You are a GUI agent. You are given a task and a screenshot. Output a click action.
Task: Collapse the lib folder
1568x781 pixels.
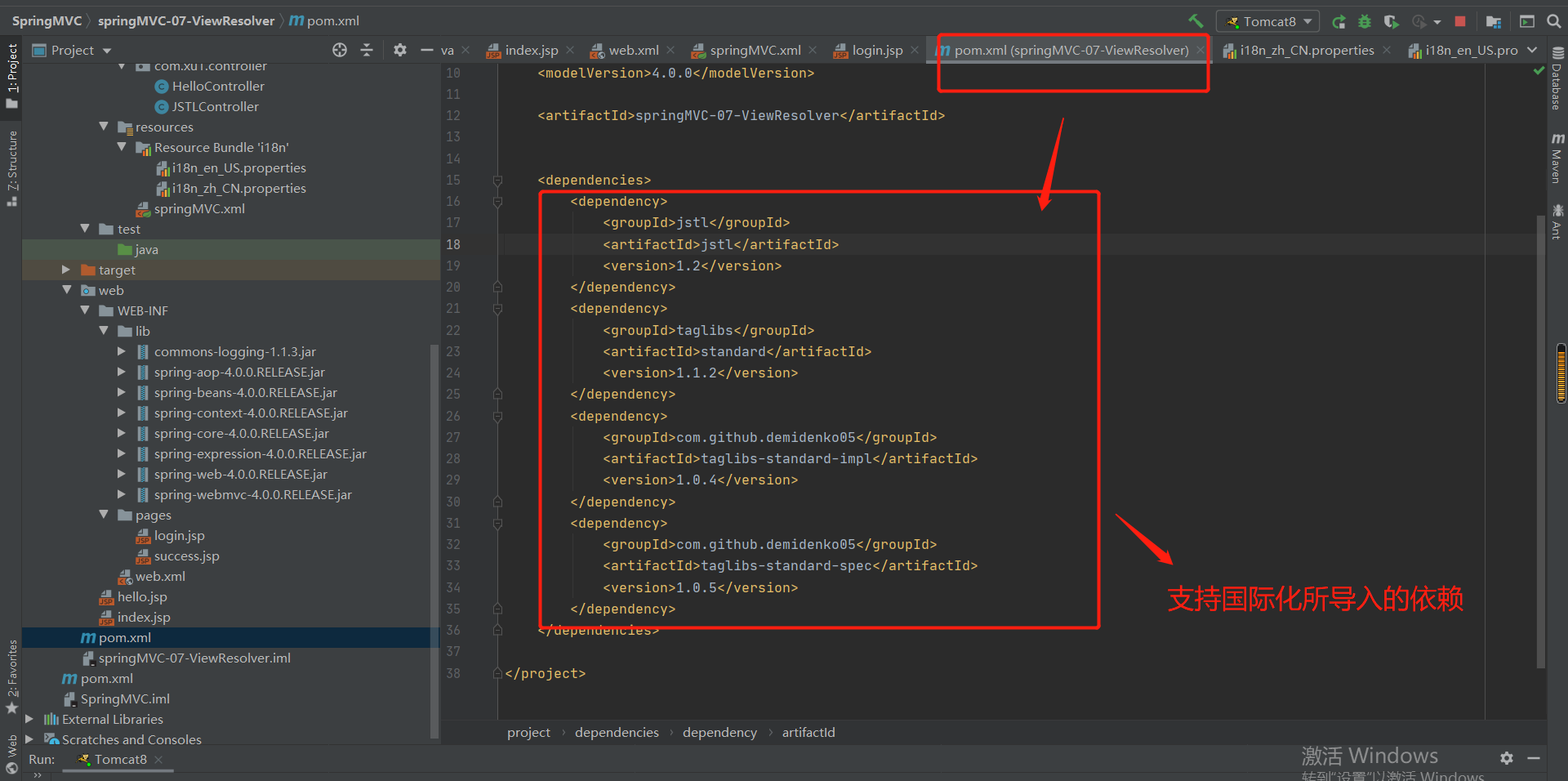click(103, 331)
